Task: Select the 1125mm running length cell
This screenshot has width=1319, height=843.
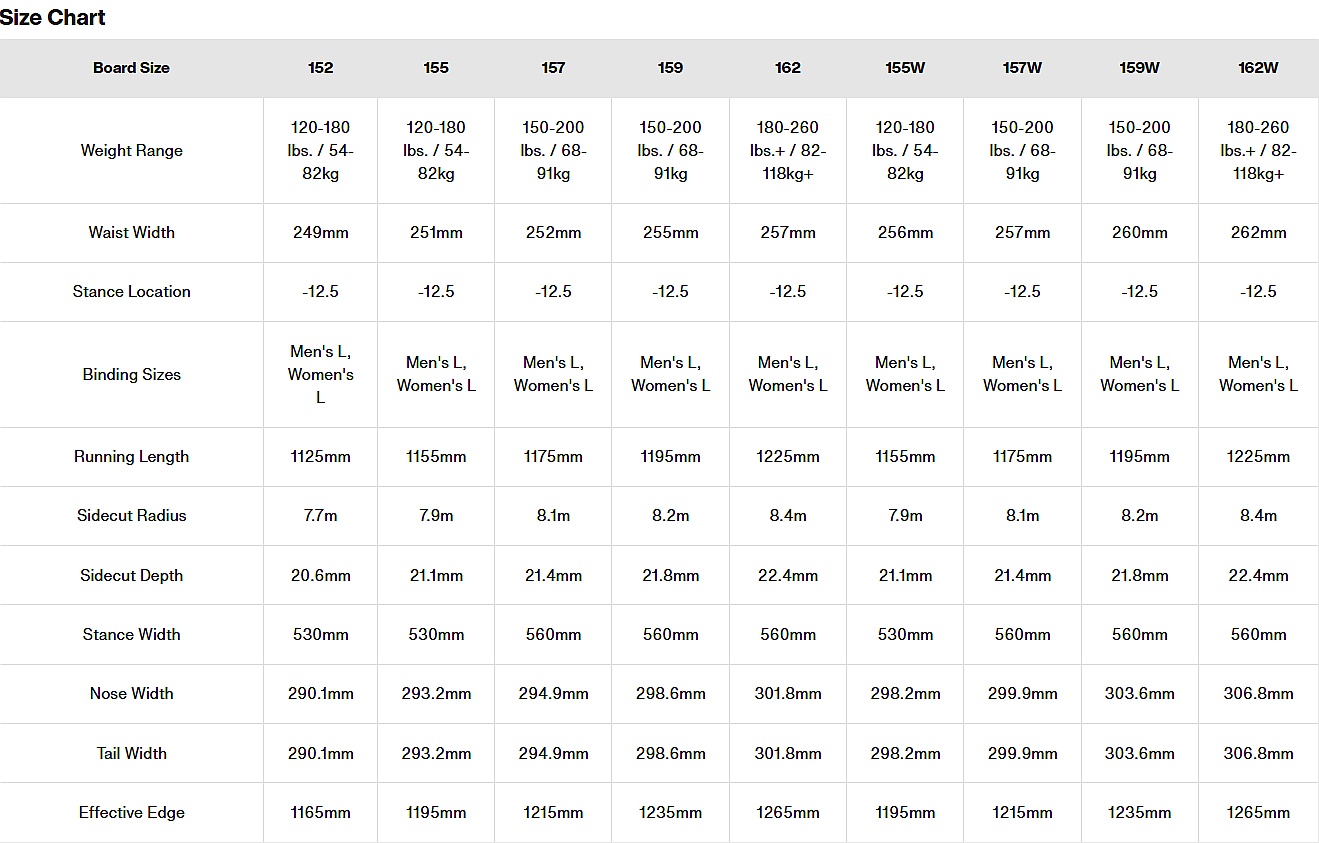Action: coord(320,456)
